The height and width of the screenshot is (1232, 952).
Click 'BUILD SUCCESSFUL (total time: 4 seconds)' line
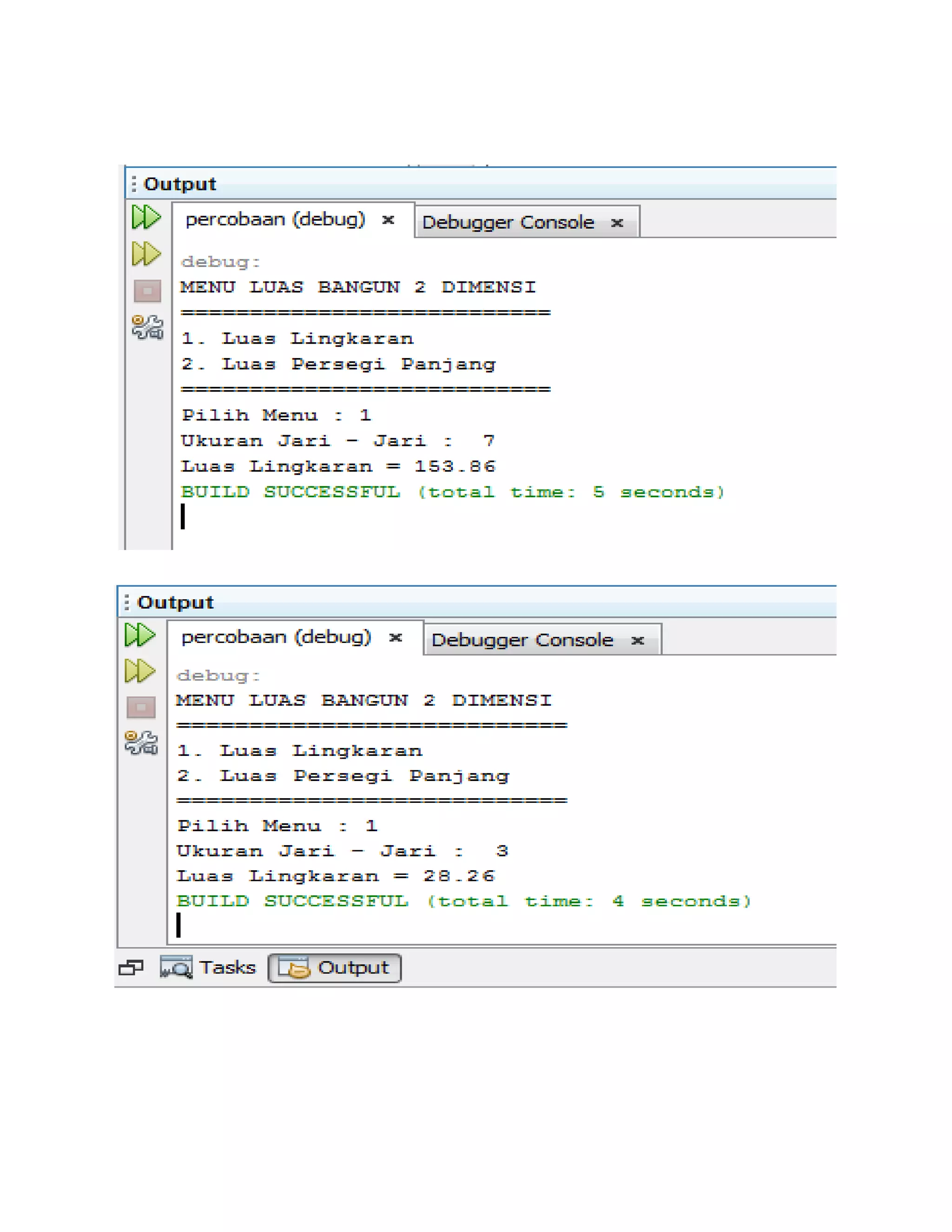pos(464,901)
